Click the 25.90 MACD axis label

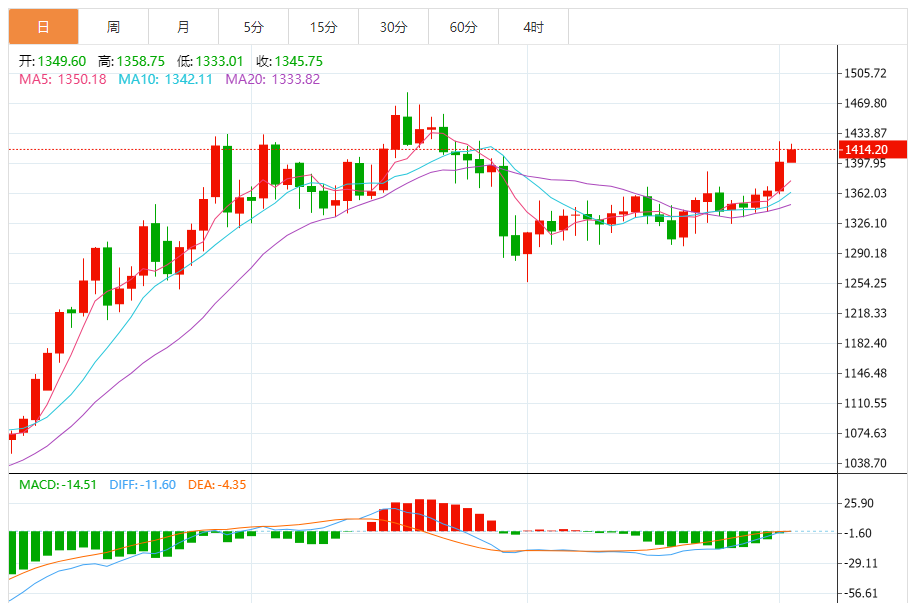point(859,503)
